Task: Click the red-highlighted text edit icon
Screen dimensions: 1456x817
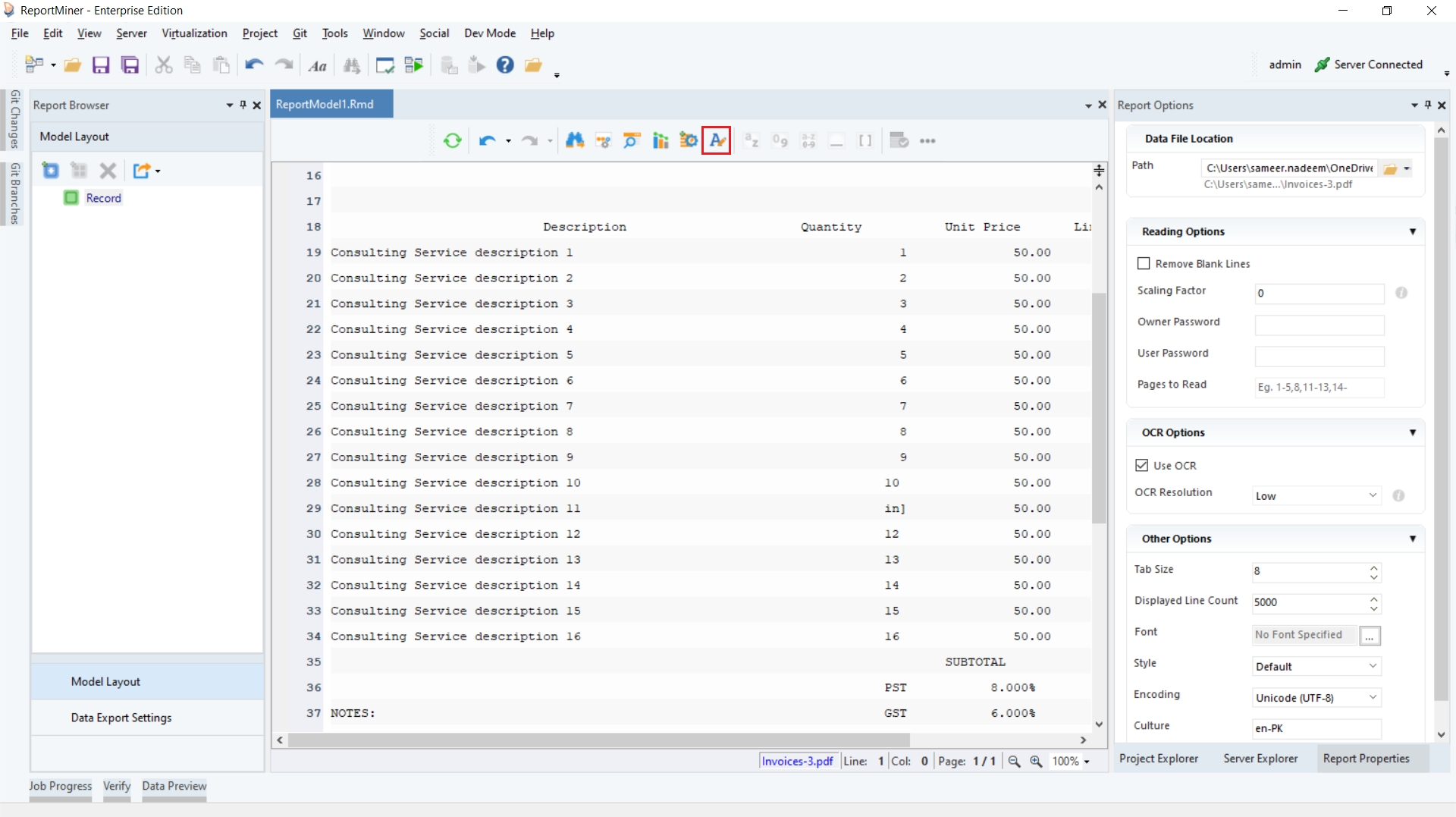Action: (x=717, y=140)
